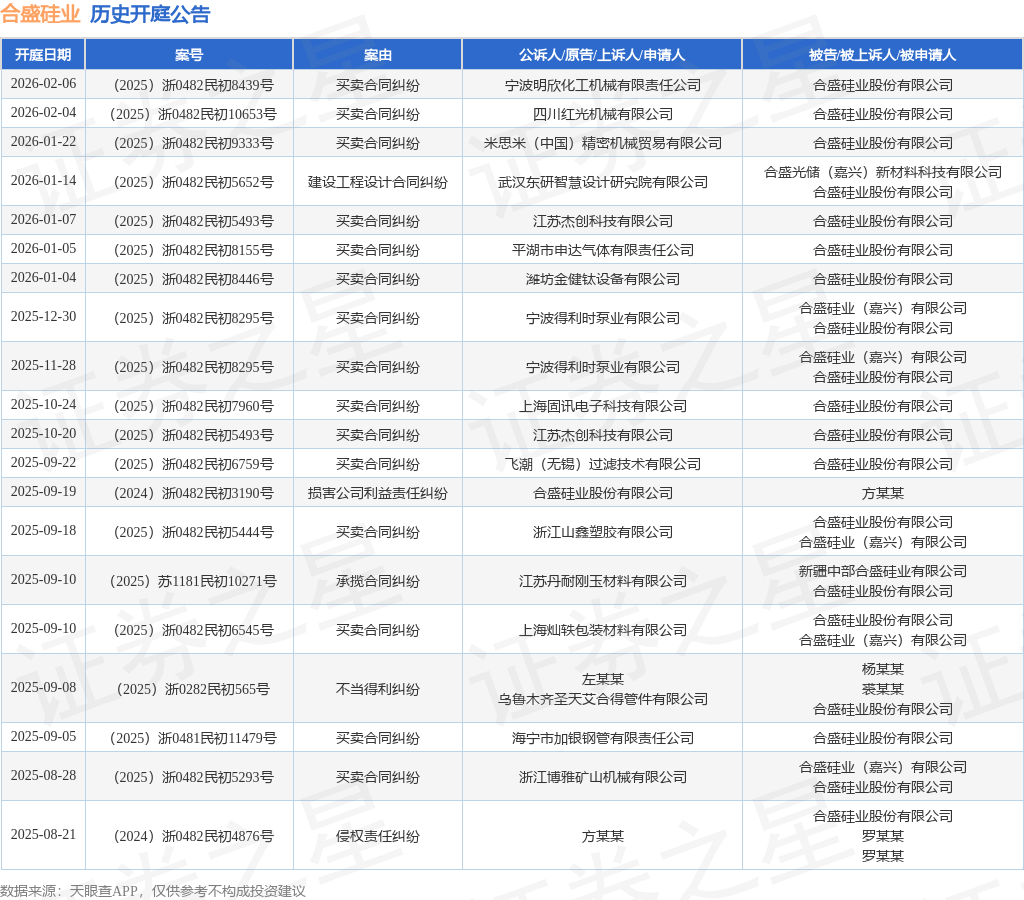Select the 开庭日期 column header
Image resolution: width=1024 pixels, height=900 pixels.
click(x=43, y=55)
